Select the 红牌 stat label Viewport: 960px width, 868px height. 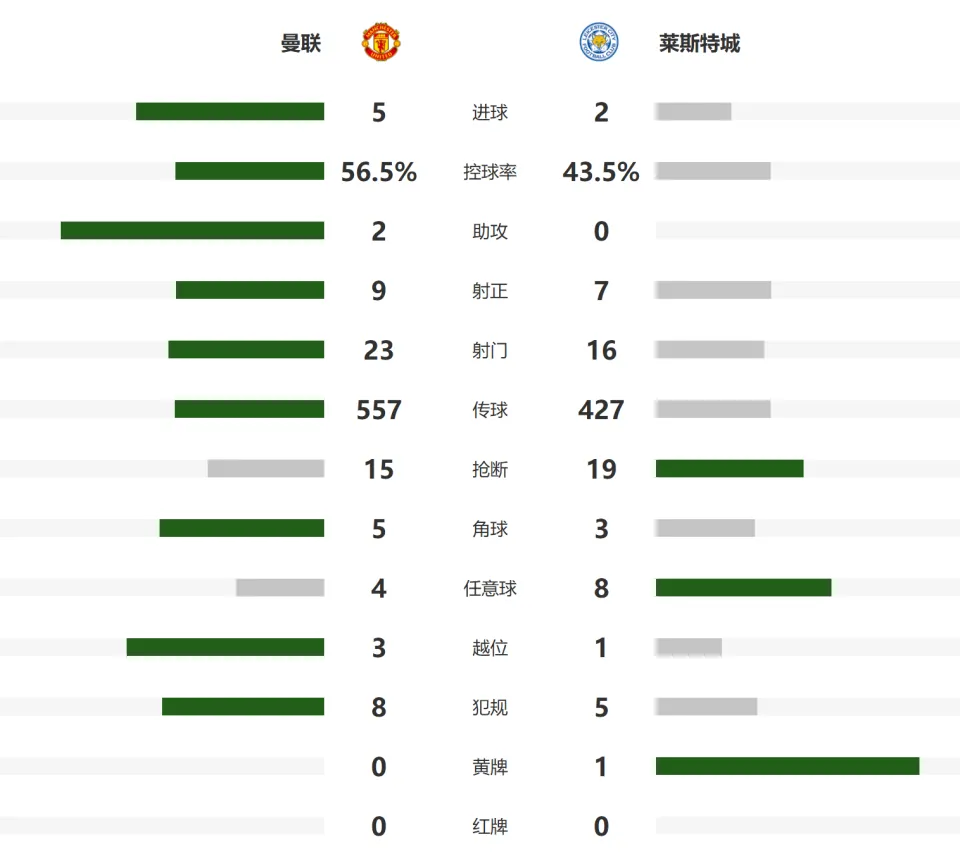(x=490, y=826)
